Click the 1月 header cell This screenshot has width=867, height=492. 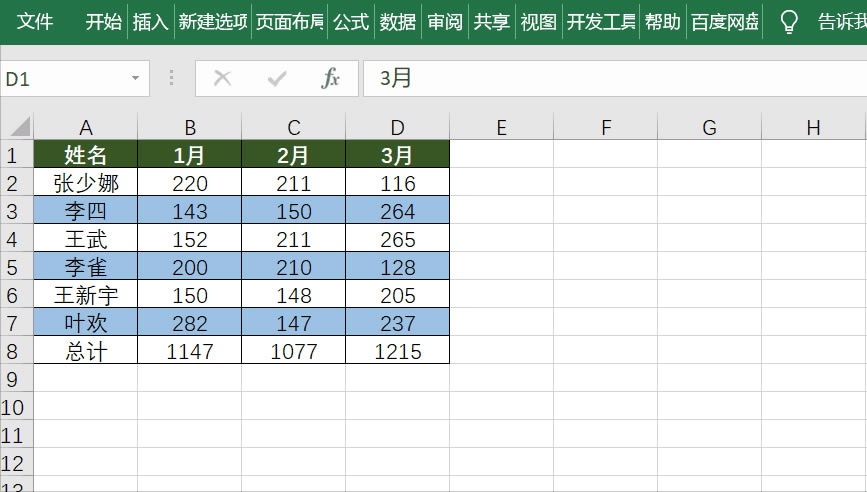tap(190, 154)
